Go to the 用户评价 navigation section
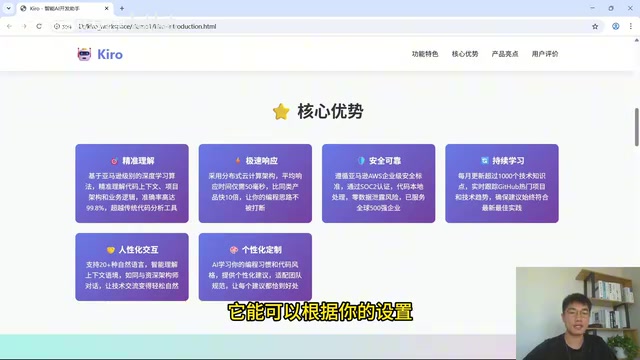 pyautogui.click(x=545, y=54)
